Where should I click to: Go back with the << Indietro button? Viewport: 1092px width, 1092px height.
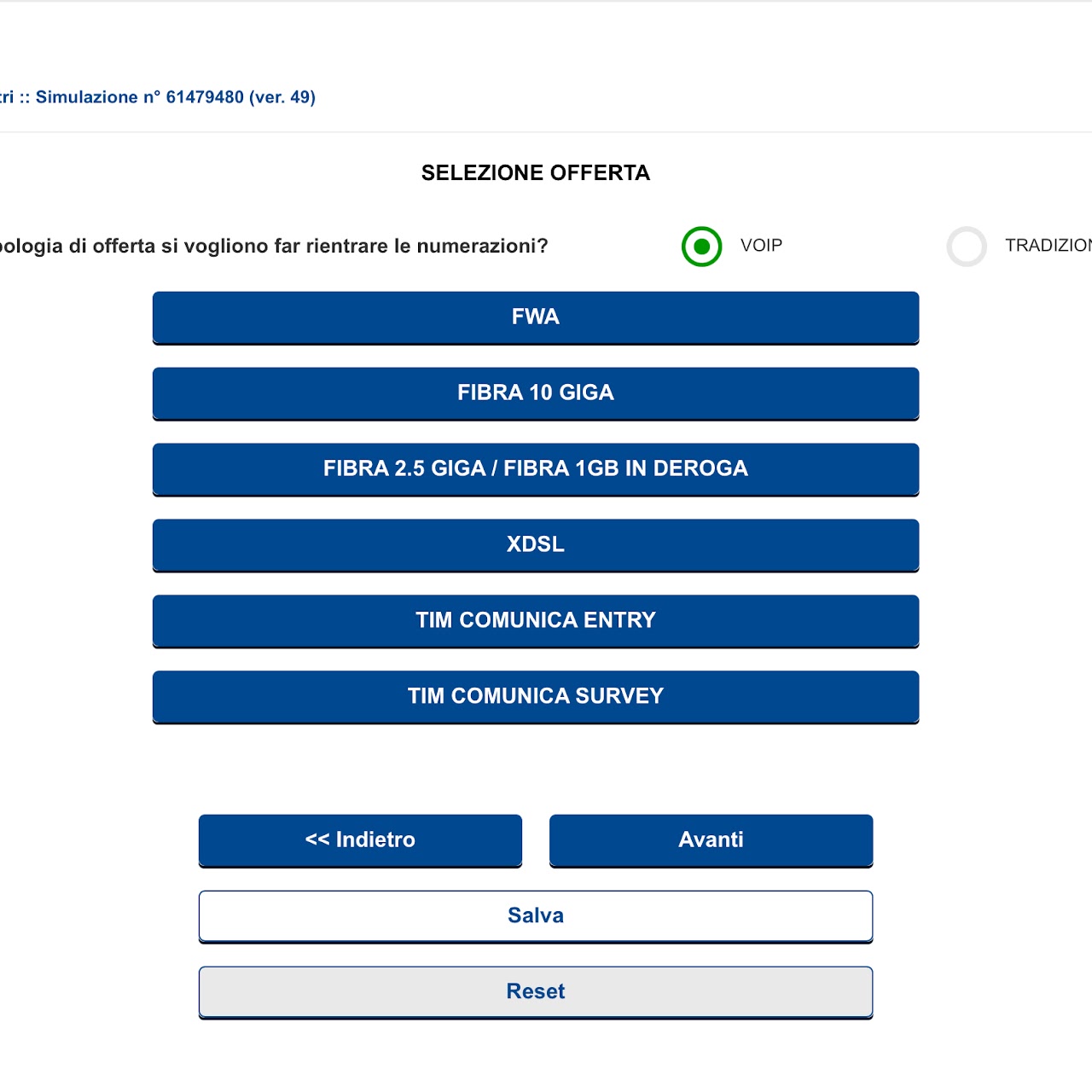360,840
